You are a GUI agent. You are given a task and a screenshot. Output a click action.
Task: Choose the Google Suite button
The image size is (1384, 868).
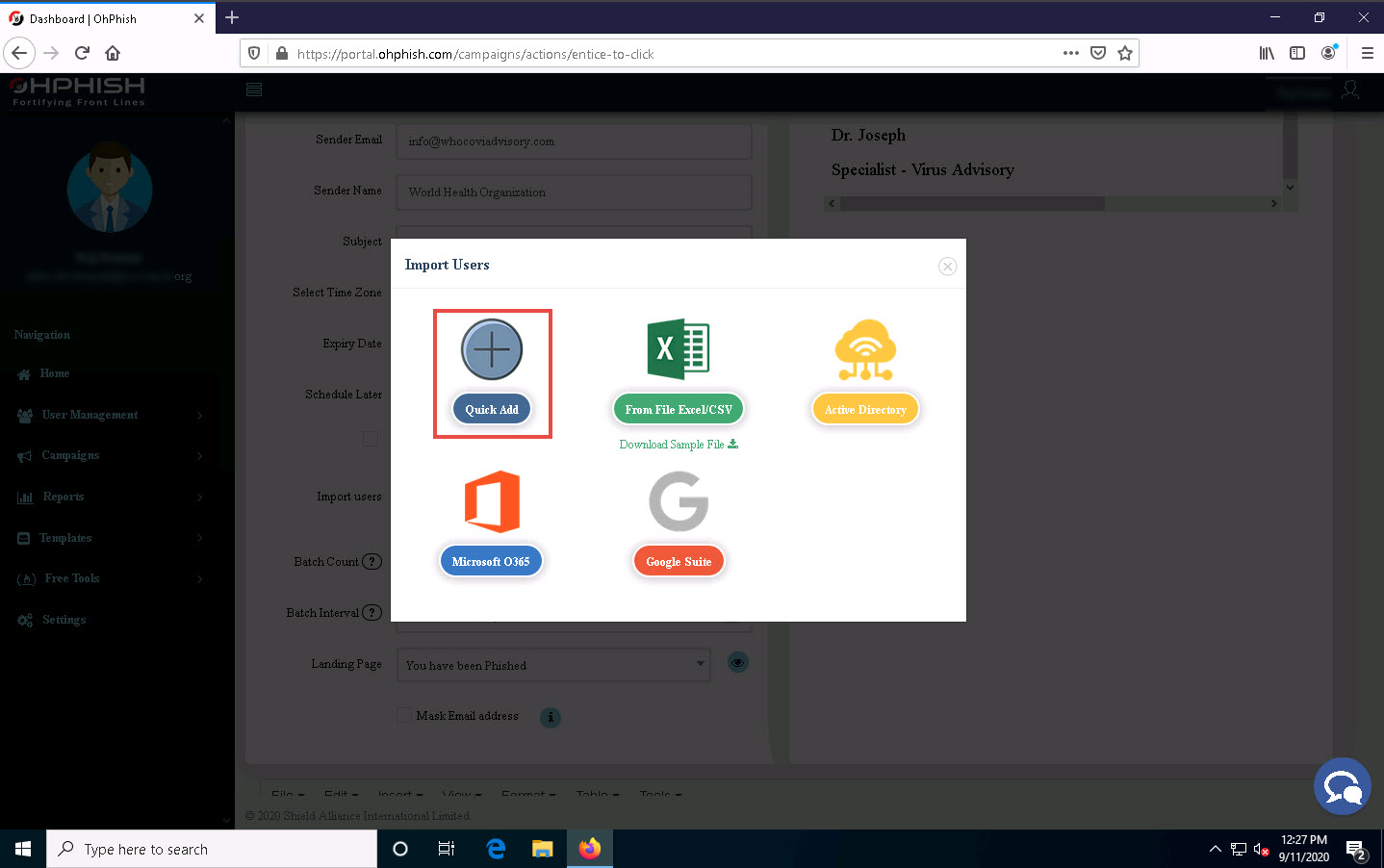pyautogui.click(x=679, y=561)
